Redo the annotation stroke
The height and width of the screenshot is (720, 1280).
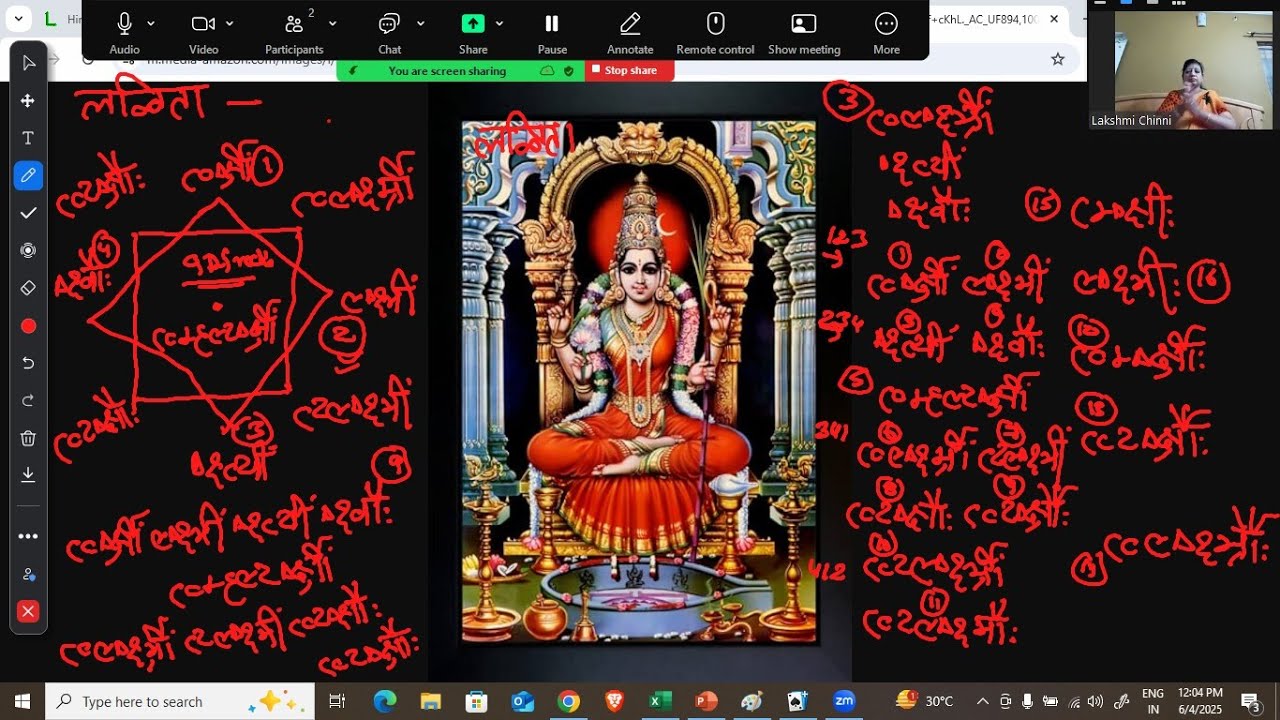click(x=28, y=401)
